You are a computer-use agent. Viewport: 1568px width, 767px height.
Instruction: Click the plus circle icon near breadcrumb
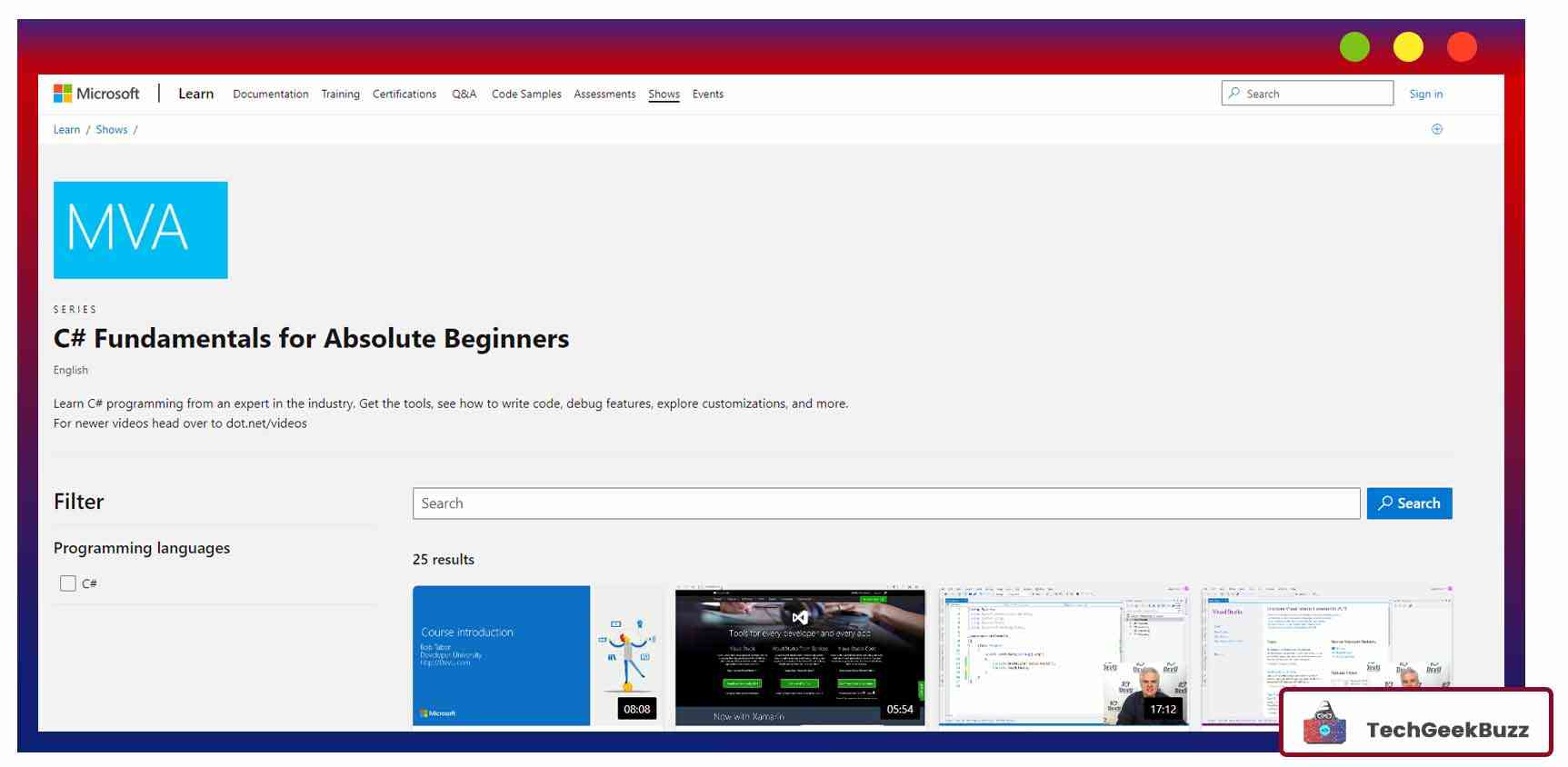[x=1437, y=129]
